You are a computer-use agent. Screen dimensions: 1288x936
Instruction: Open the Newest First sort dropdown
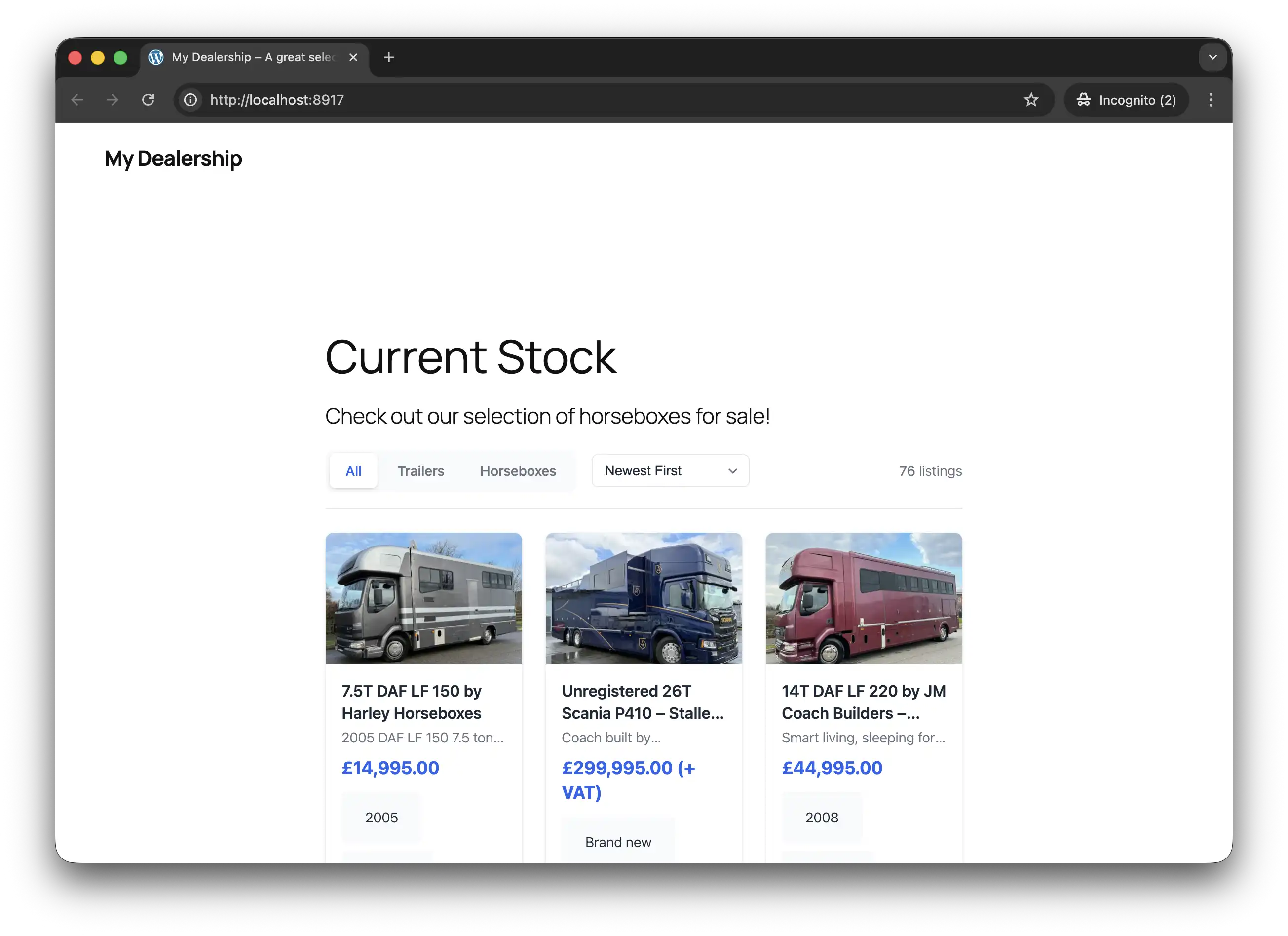(x=670, y=470)
